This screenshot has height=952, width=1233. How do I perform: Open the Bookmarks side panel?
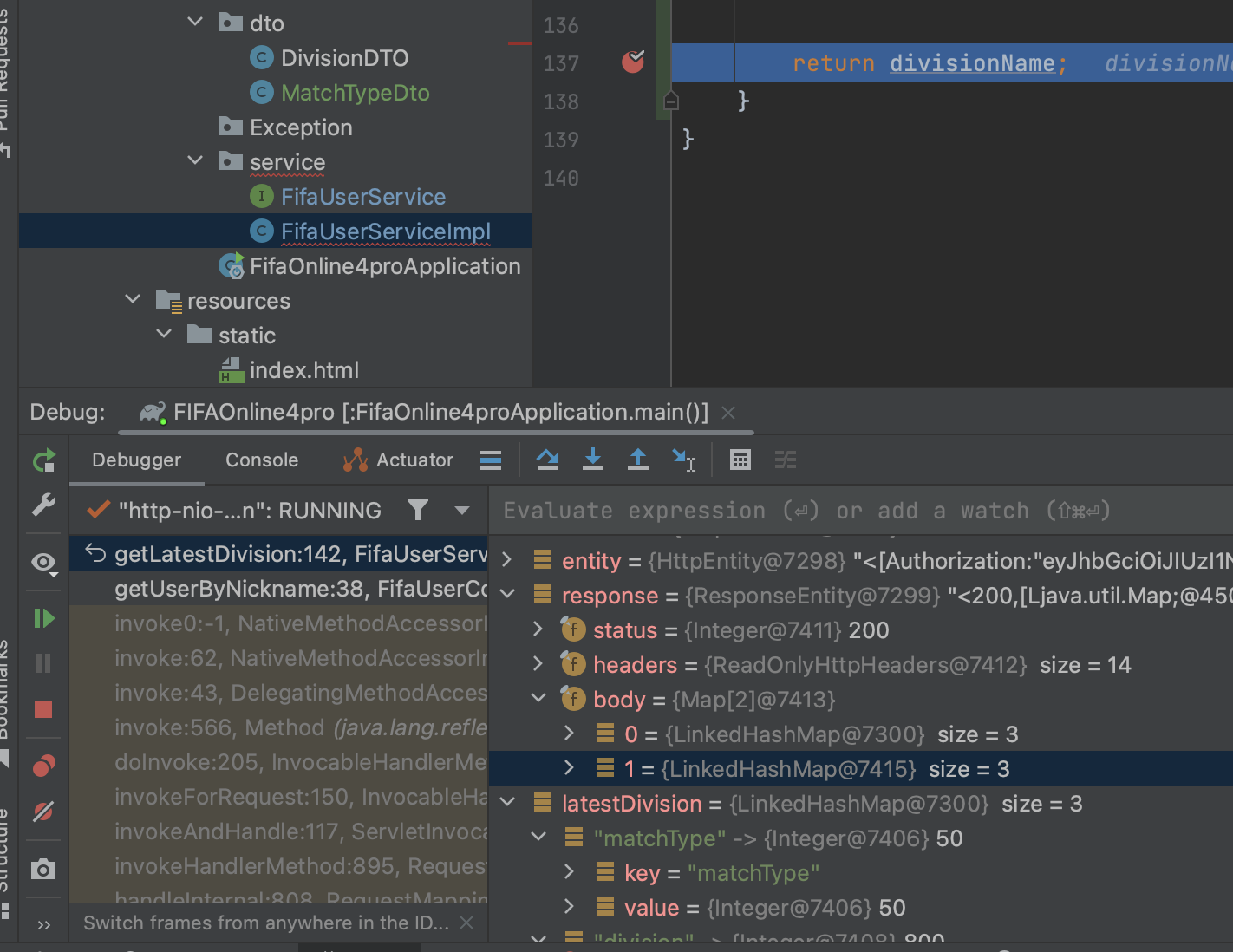(x=5, y=702)
